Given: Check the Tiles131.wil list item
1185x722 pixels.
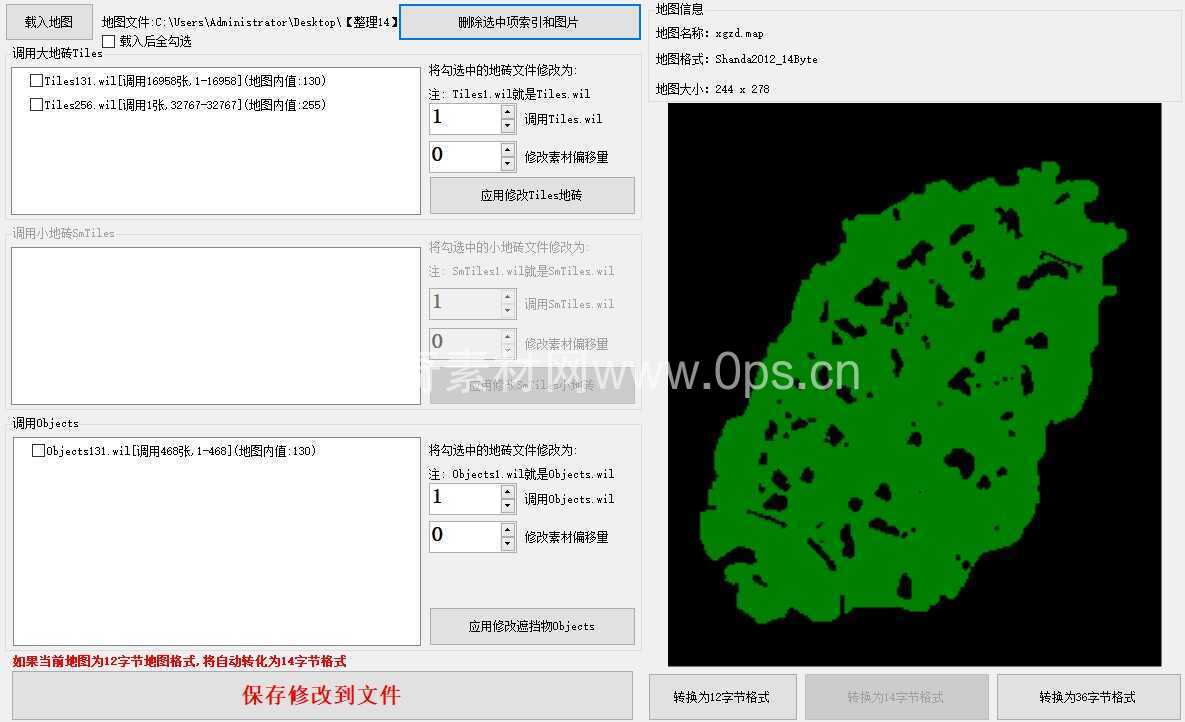Looking at the screenshot, I should [x=37, y=81].
